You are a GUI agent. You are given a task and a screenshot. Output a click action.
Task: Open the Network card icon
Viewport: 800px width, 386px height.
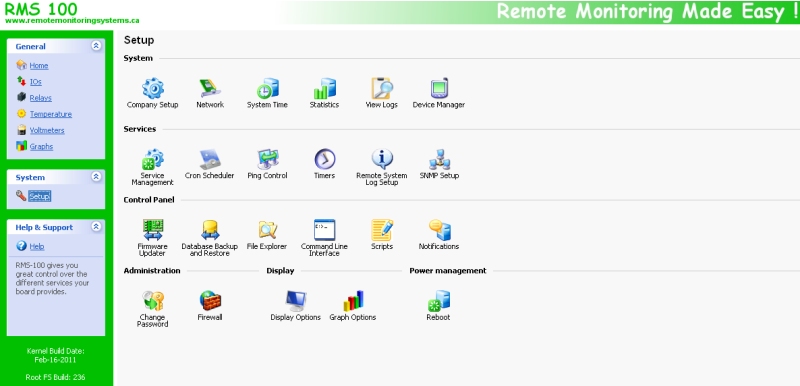point(210,88)
